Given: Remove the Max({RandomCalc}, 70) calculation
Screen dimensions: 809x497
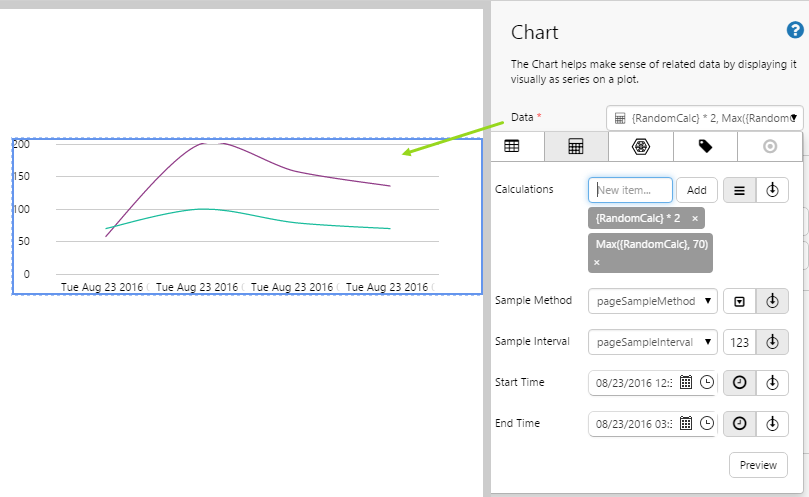Looking at the screenshot, I should point(597,262).
